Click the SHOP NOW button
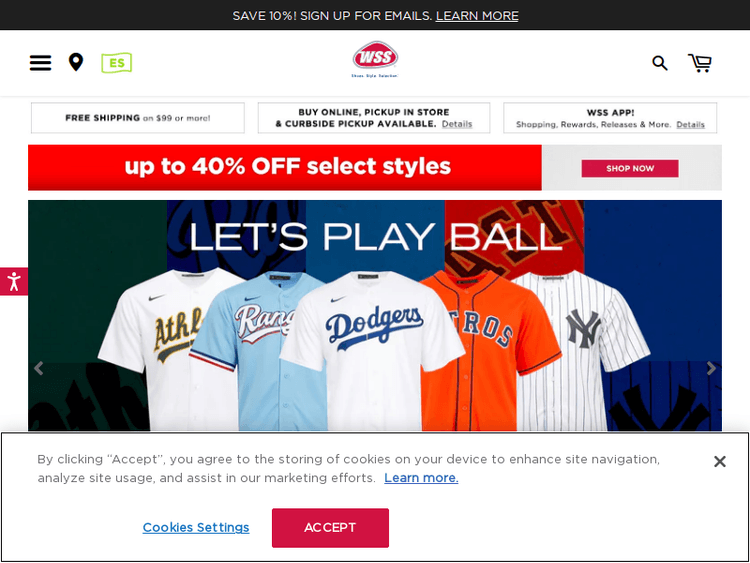 click(629, 168)
